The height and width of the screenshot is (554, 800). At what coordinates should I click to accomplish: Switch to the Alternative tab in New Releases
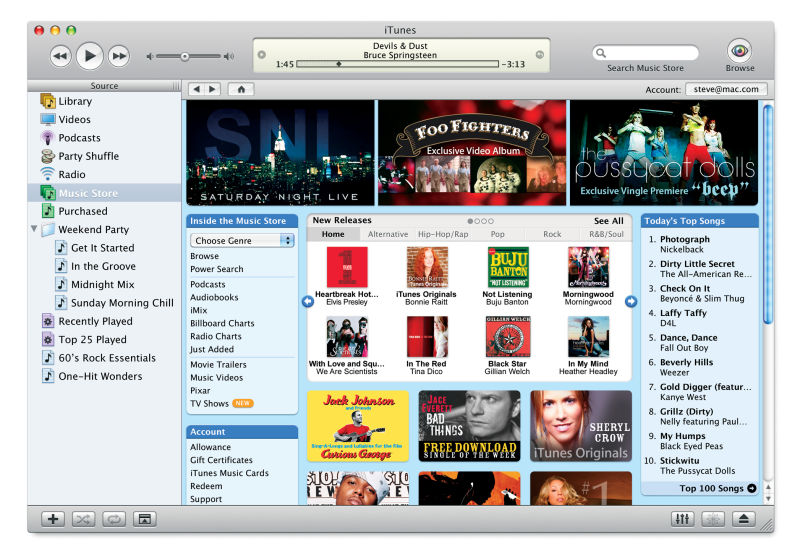click(388, 234)
